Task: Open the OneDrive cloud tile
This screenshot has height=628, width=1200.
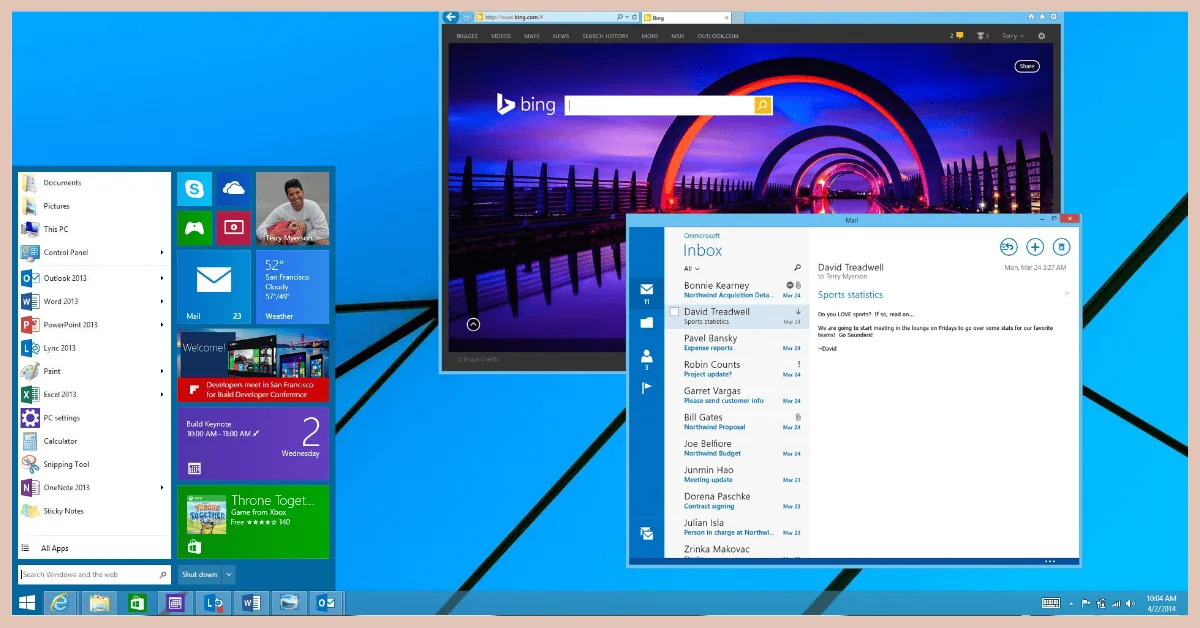Action: [233, 189]
